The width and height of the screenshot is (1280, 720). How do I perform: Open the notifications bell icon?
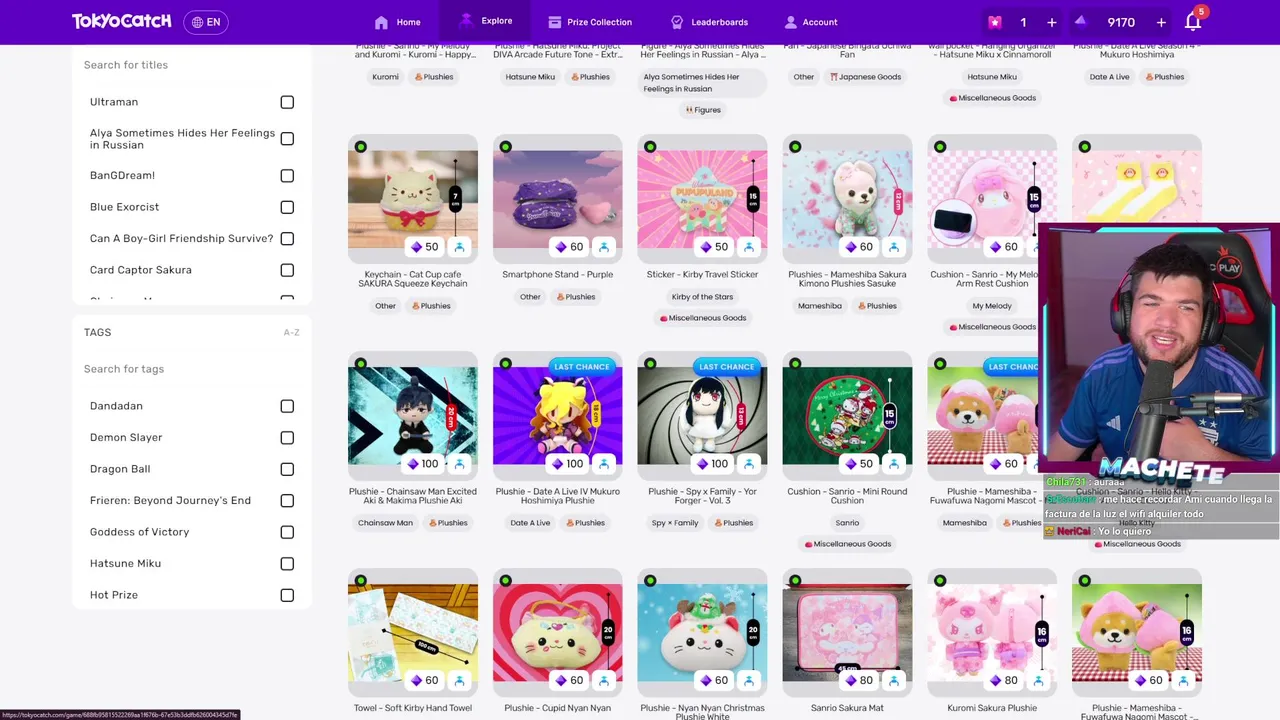(1193, 22)
